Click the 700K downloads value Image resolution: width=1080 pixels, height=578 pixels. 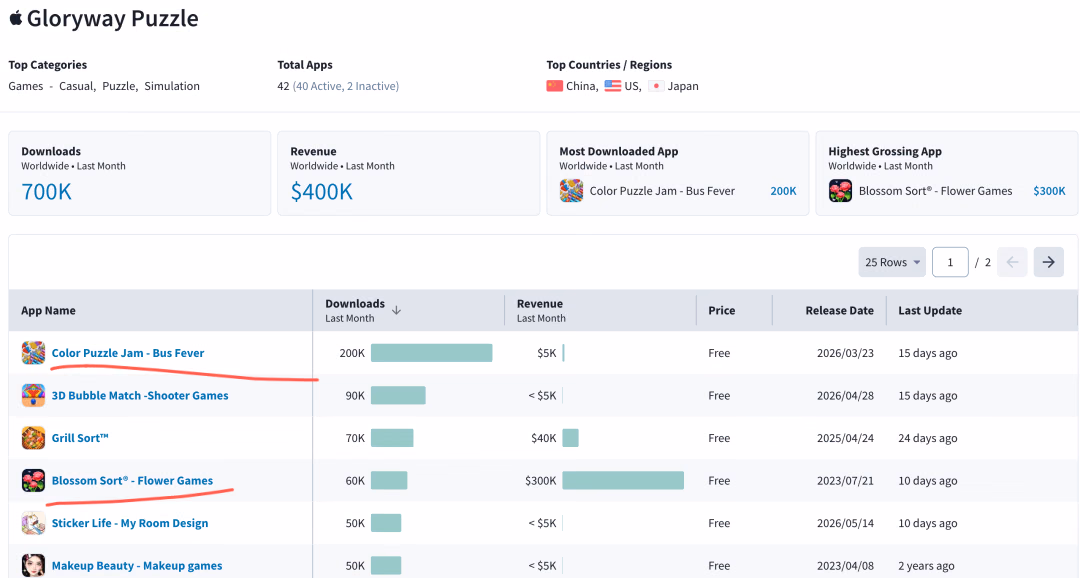click(46, 192)
